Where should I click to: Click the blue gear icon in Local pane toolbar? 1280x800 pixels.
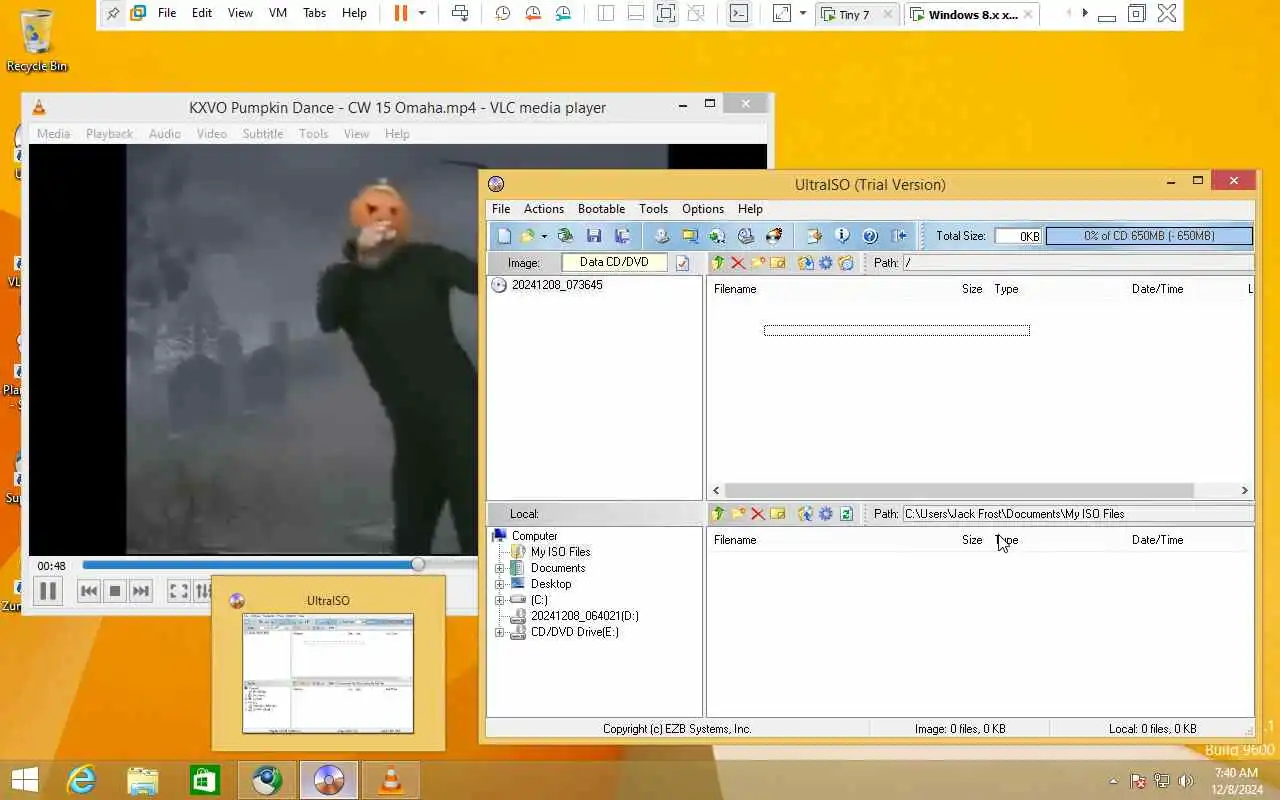[826, 514]
